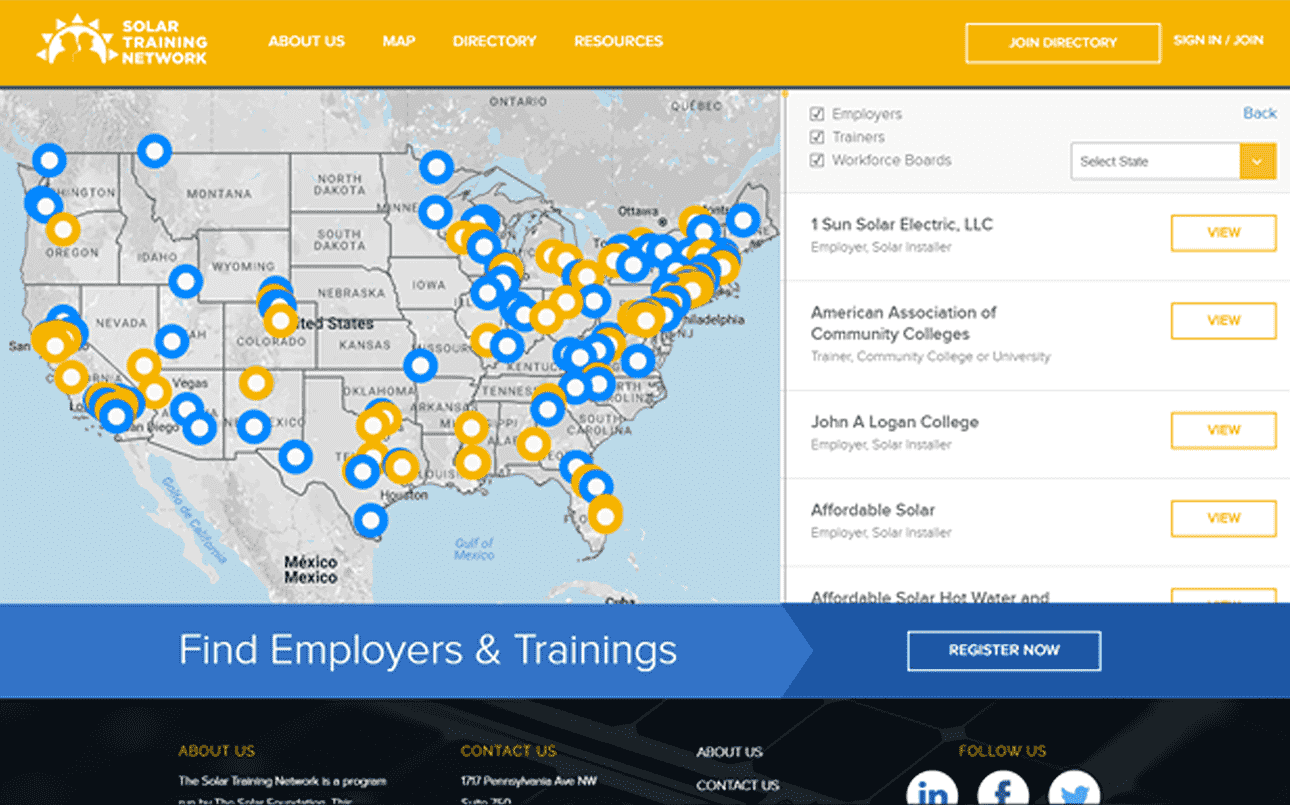This screenshot has height=805, width=1290.
Task: Click the Solar Training Network logo
Action: click(122, 40)
